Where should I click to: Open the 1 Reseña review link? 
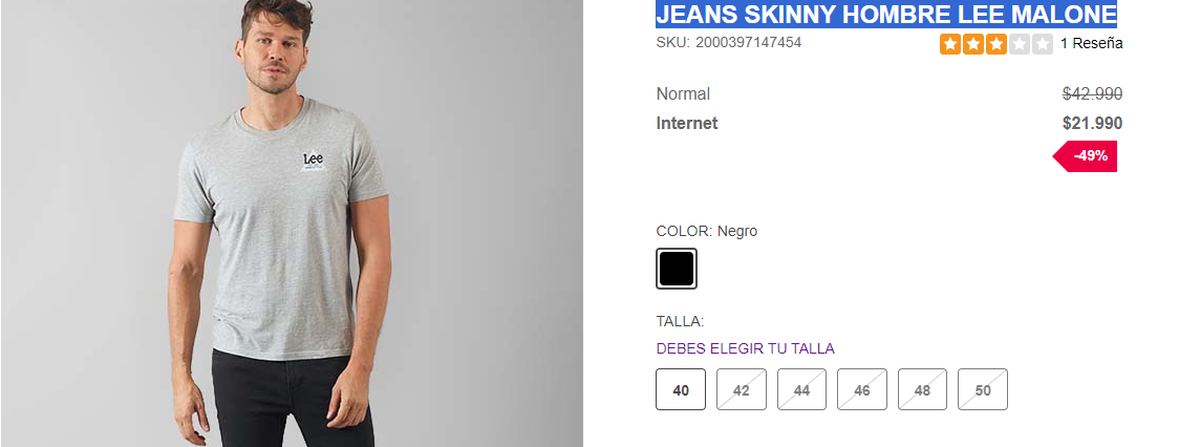1091,44
